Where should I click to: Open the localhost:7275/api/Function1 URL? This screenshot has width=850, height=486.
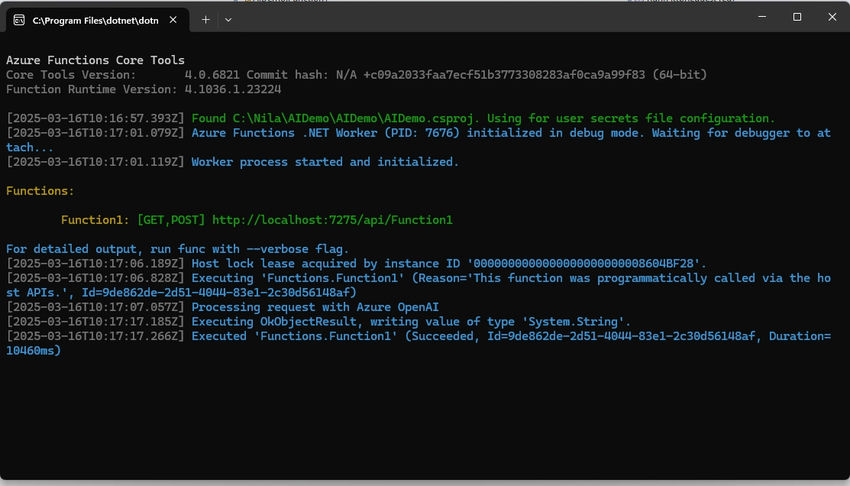click(x=332, y=220)
